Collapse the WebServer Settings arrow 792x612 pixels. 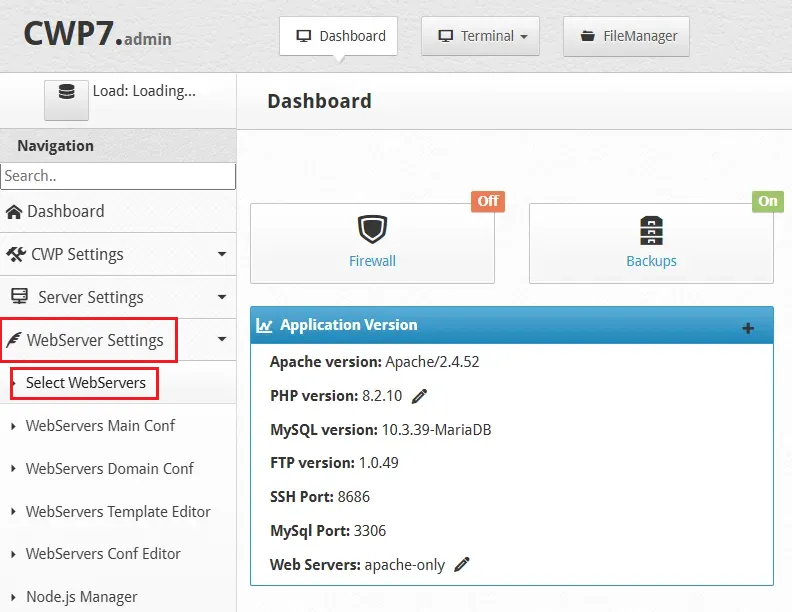[x=222, y=339]
